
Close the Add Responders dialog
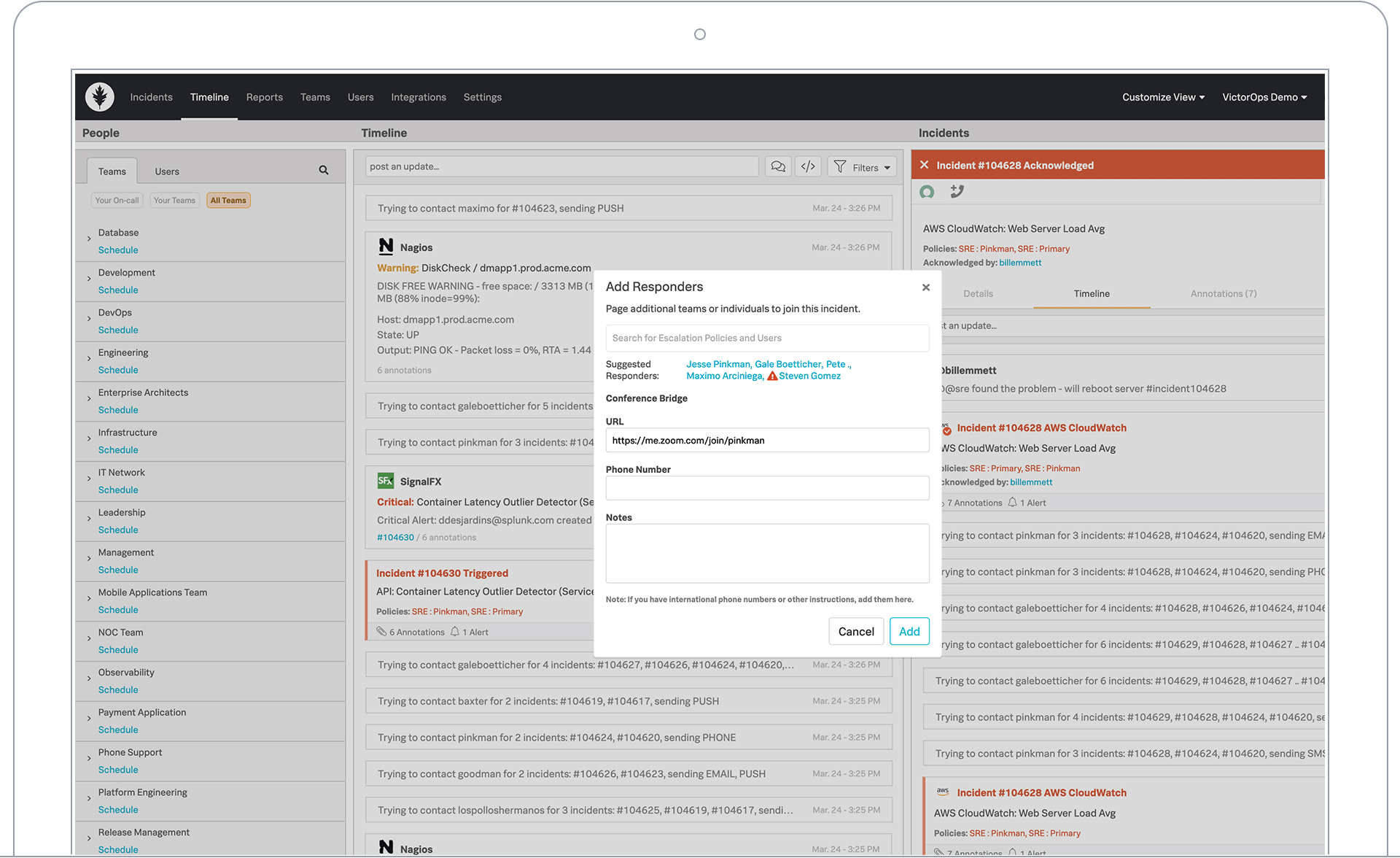tap(926, 287)
